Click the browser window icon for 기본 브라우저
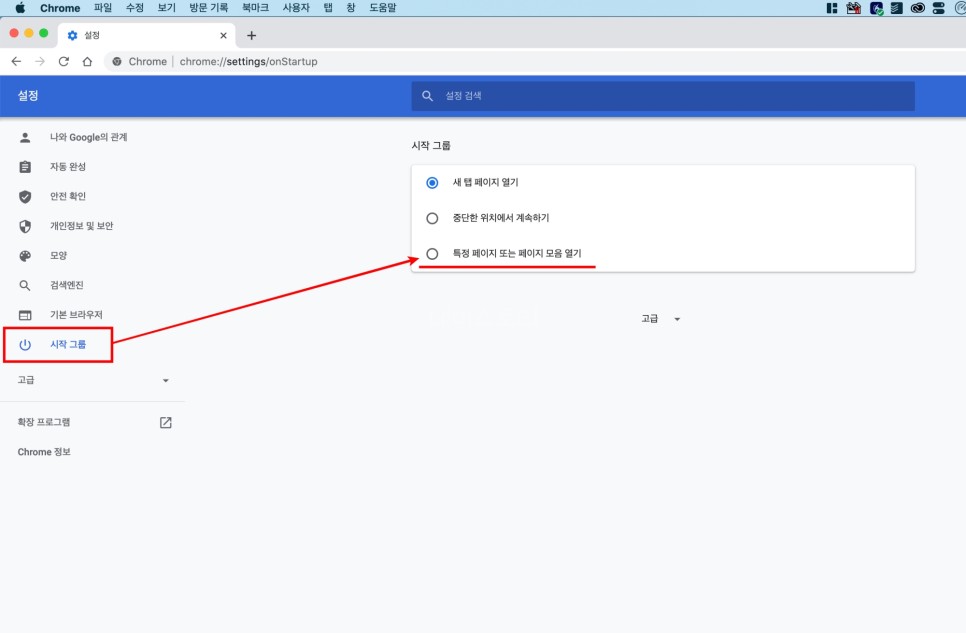Viewport: 966px width, 633px height. click(x=25, y=315)
